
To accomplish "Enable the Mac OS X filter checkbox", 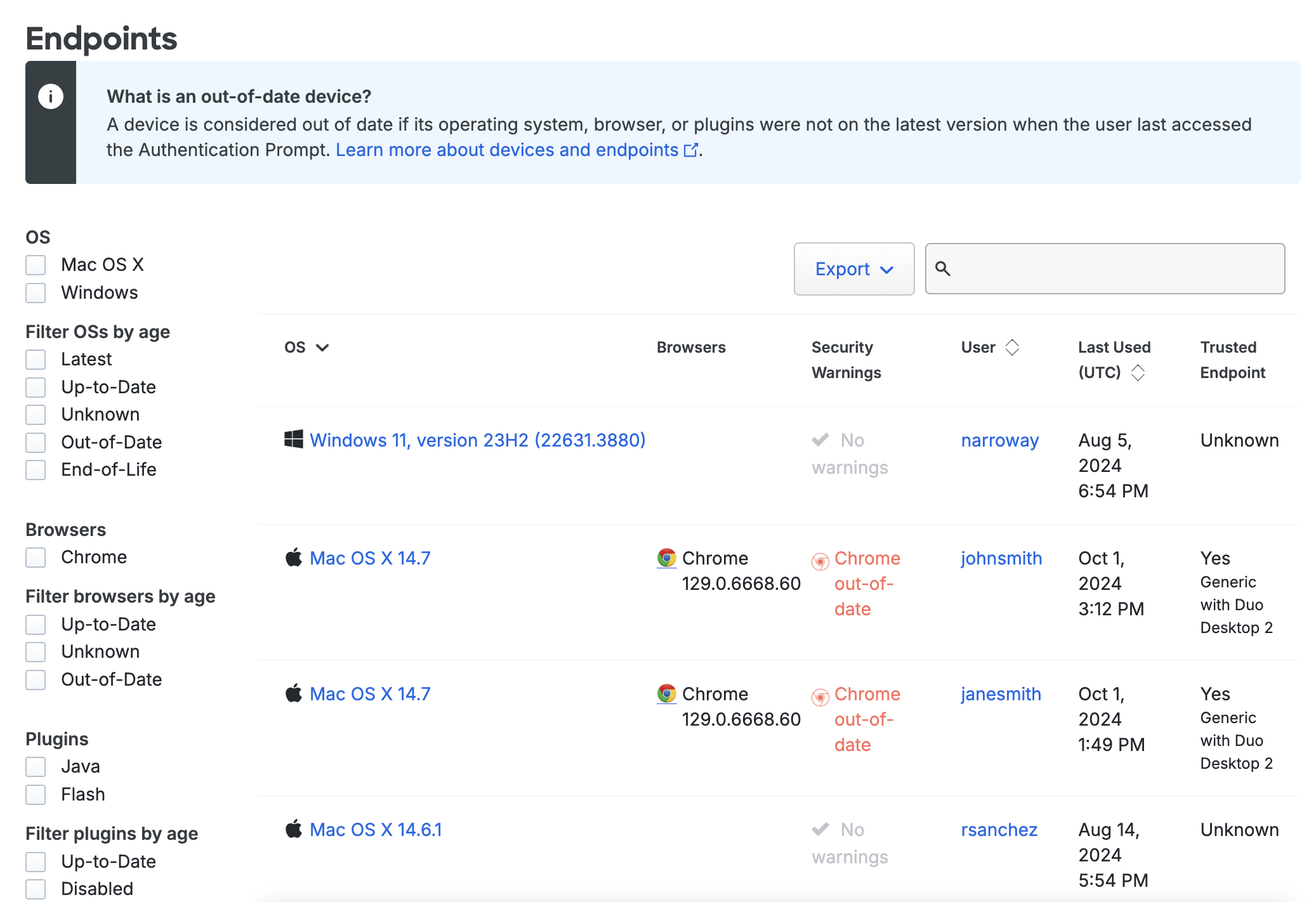I will pos(36,265).
